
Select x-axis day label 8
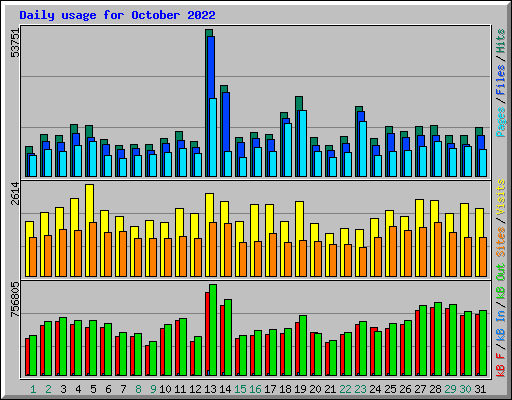[138, 389]
